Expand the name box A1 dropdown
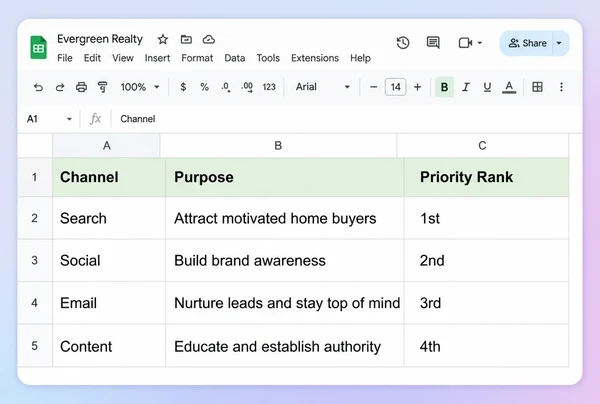 click(x=69, y=119)
